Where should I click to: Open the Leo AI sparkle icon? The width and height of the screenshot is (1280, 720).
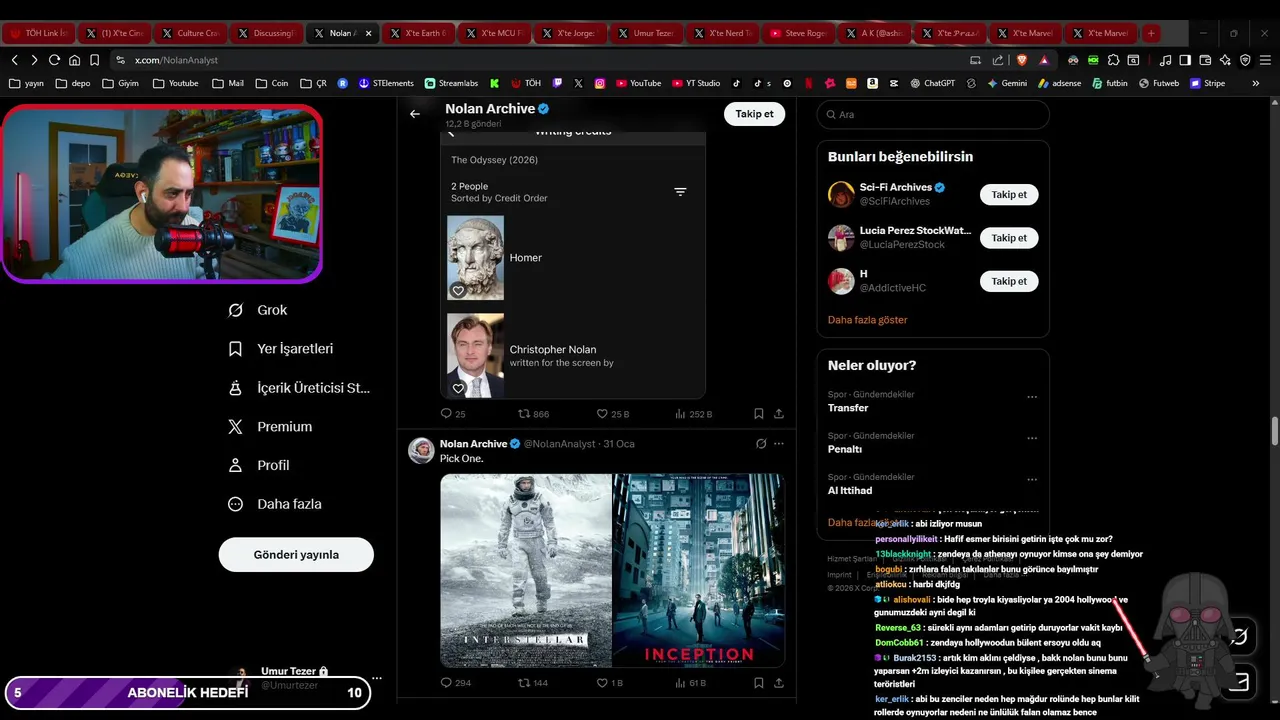[1225, 60]
